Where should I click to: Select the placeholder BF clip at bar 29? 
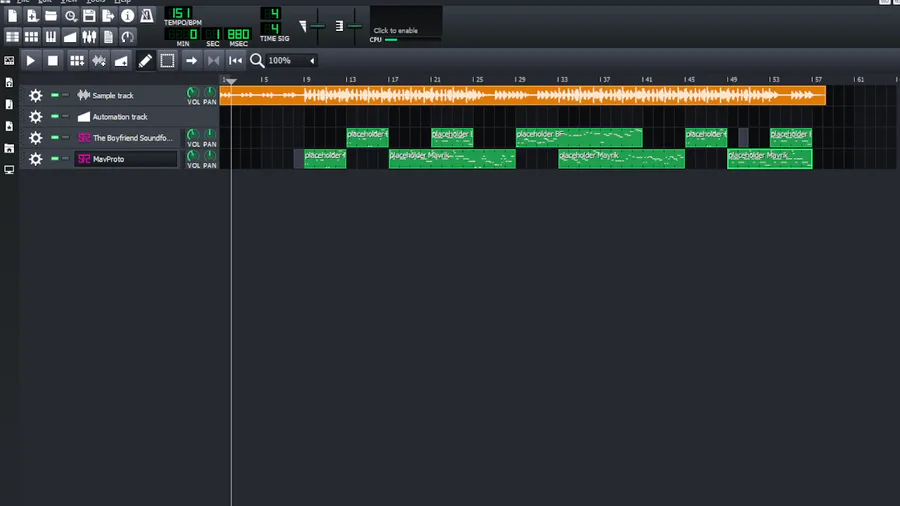579,138
